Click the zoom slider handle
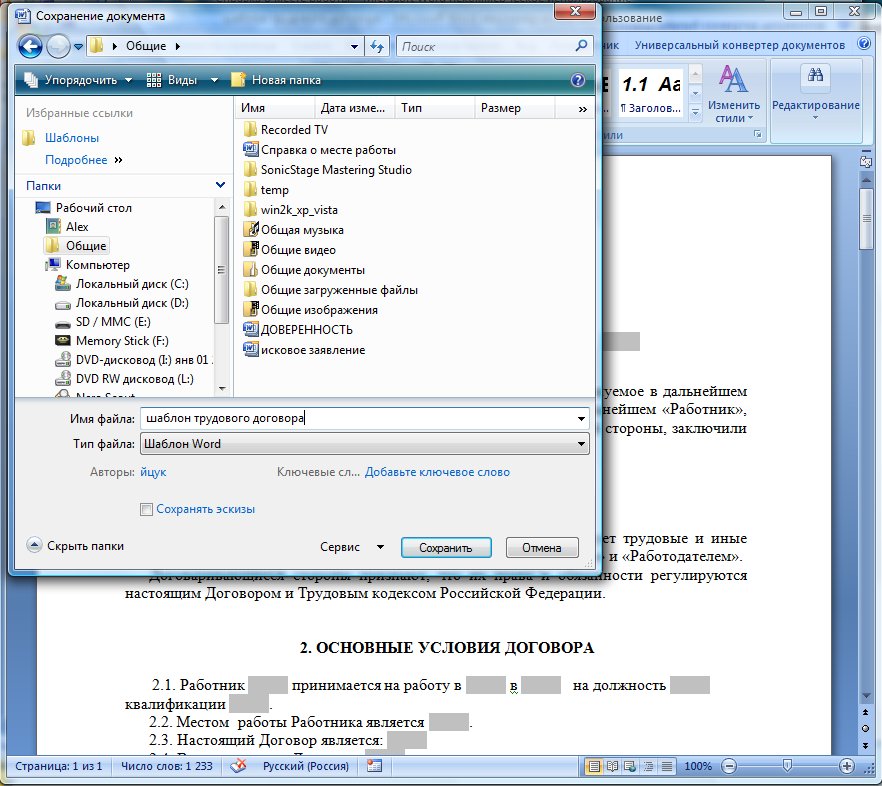The image size is (882, 786). pos(788,765)
